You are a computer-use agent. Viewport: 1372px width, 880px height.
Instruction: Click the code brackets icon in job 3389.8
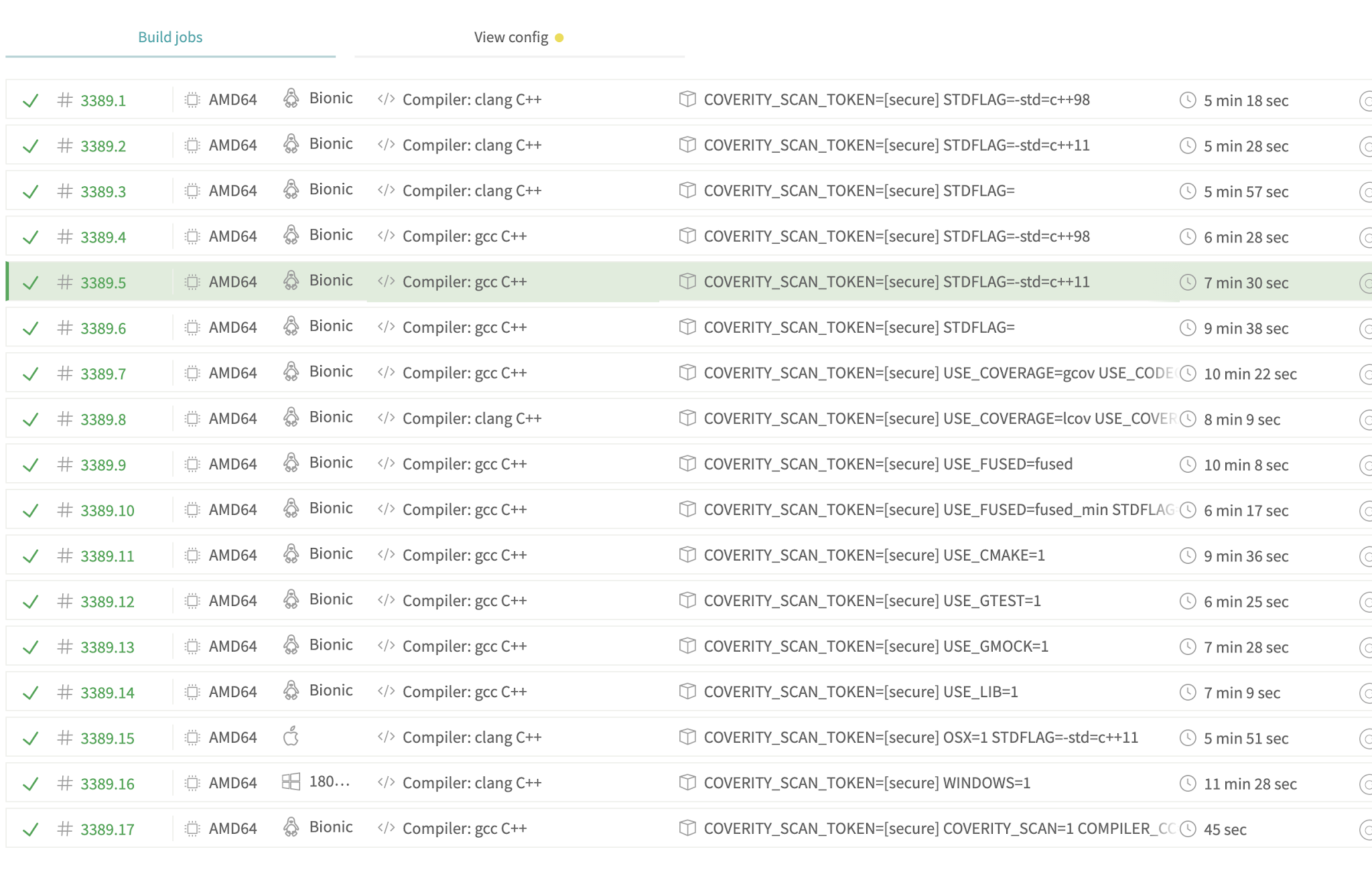click(386, 418)
